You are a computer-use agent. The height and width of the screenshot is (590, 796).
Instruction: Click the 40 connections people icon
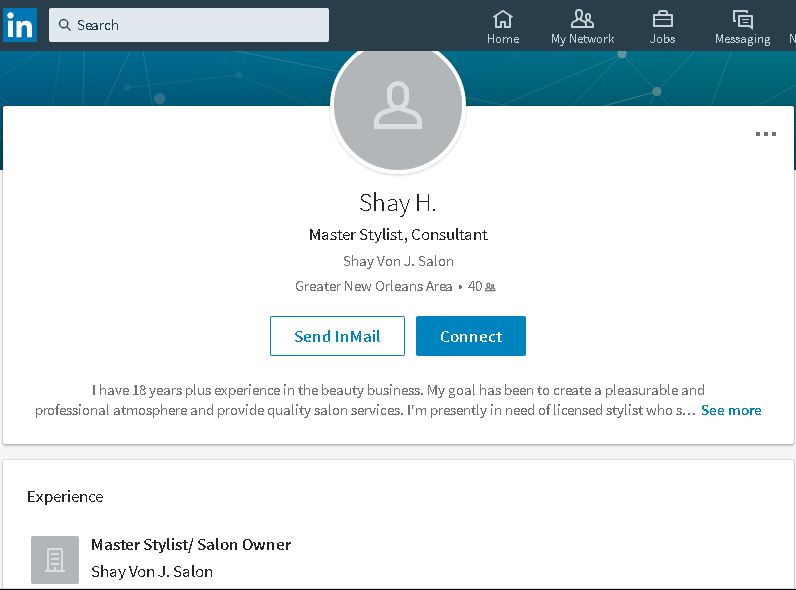(490, 287)
